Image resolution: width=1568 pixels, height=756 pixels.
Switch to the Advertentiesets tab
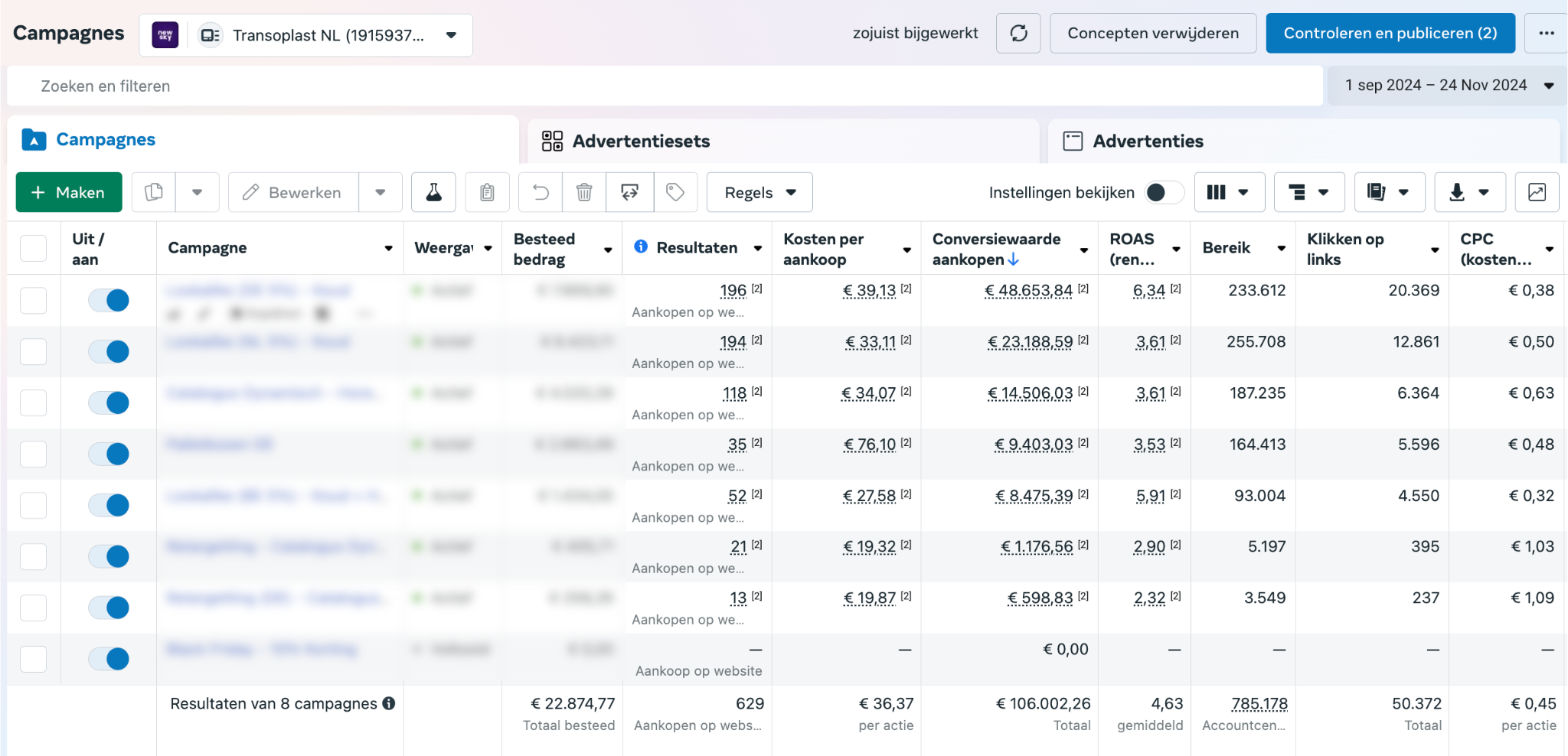[641, 141]
